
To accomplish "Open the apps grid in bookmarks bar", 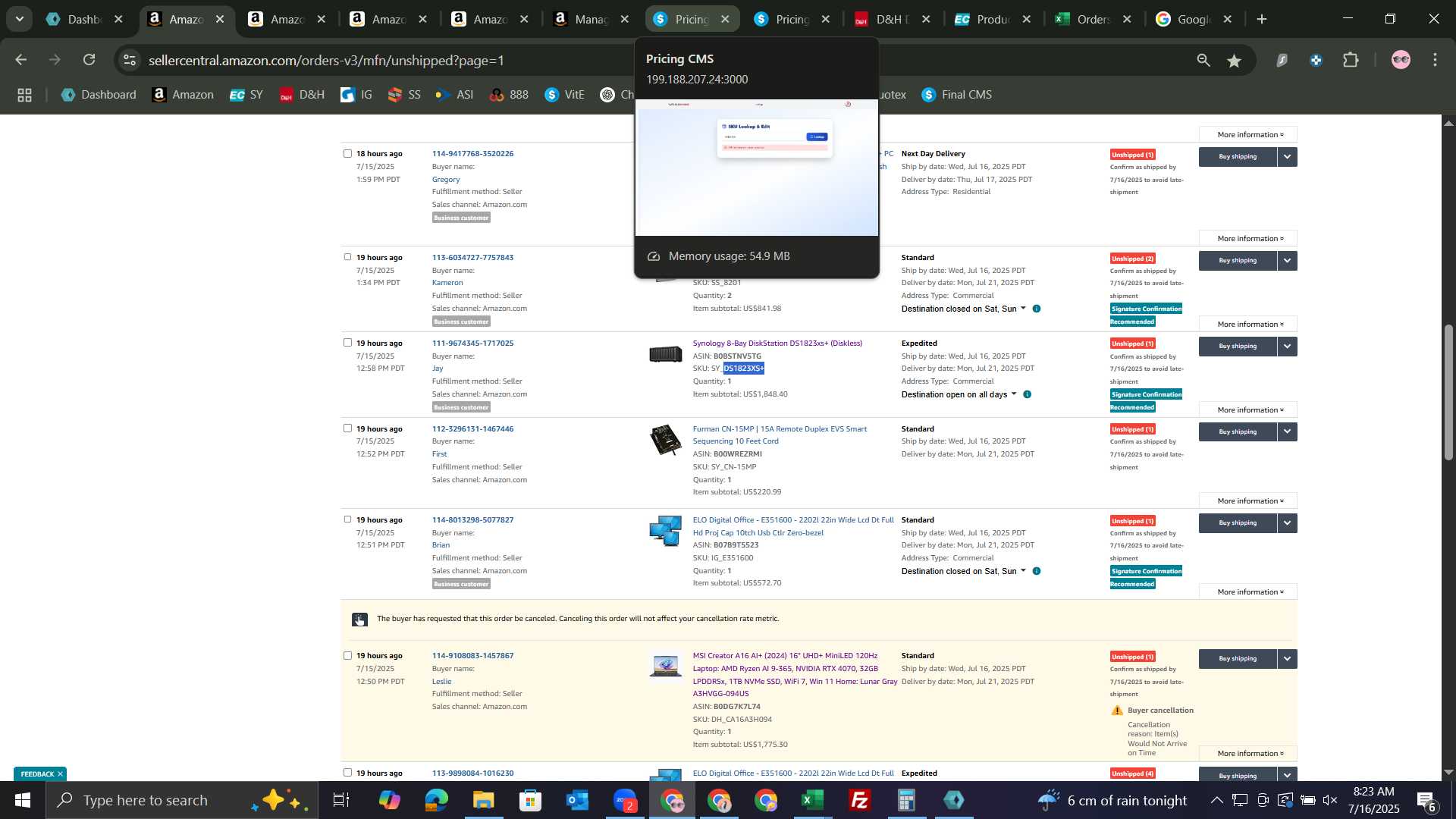I will point(24,95).
